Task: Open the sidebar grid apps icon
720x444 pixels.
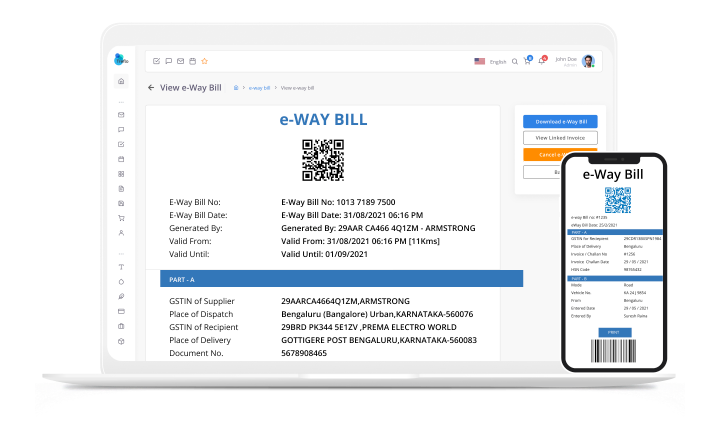Action: [x=121, y=174]
